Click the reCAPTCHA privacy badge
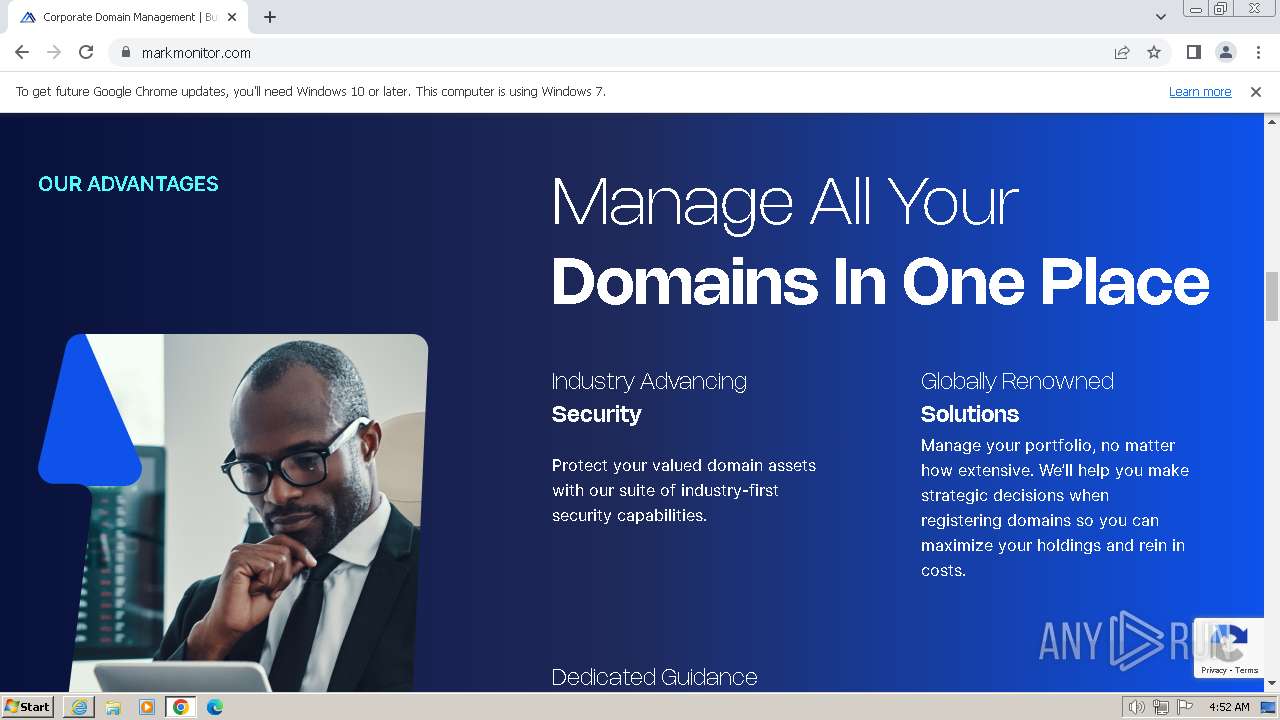 click(x=1229, y=648)
